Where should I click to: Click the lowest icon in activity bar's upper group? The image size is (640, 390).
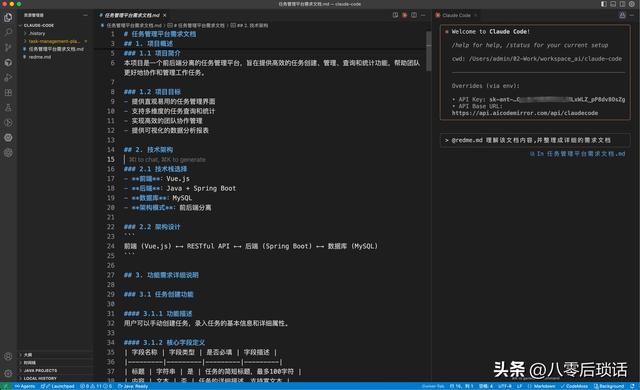[8, 153]
